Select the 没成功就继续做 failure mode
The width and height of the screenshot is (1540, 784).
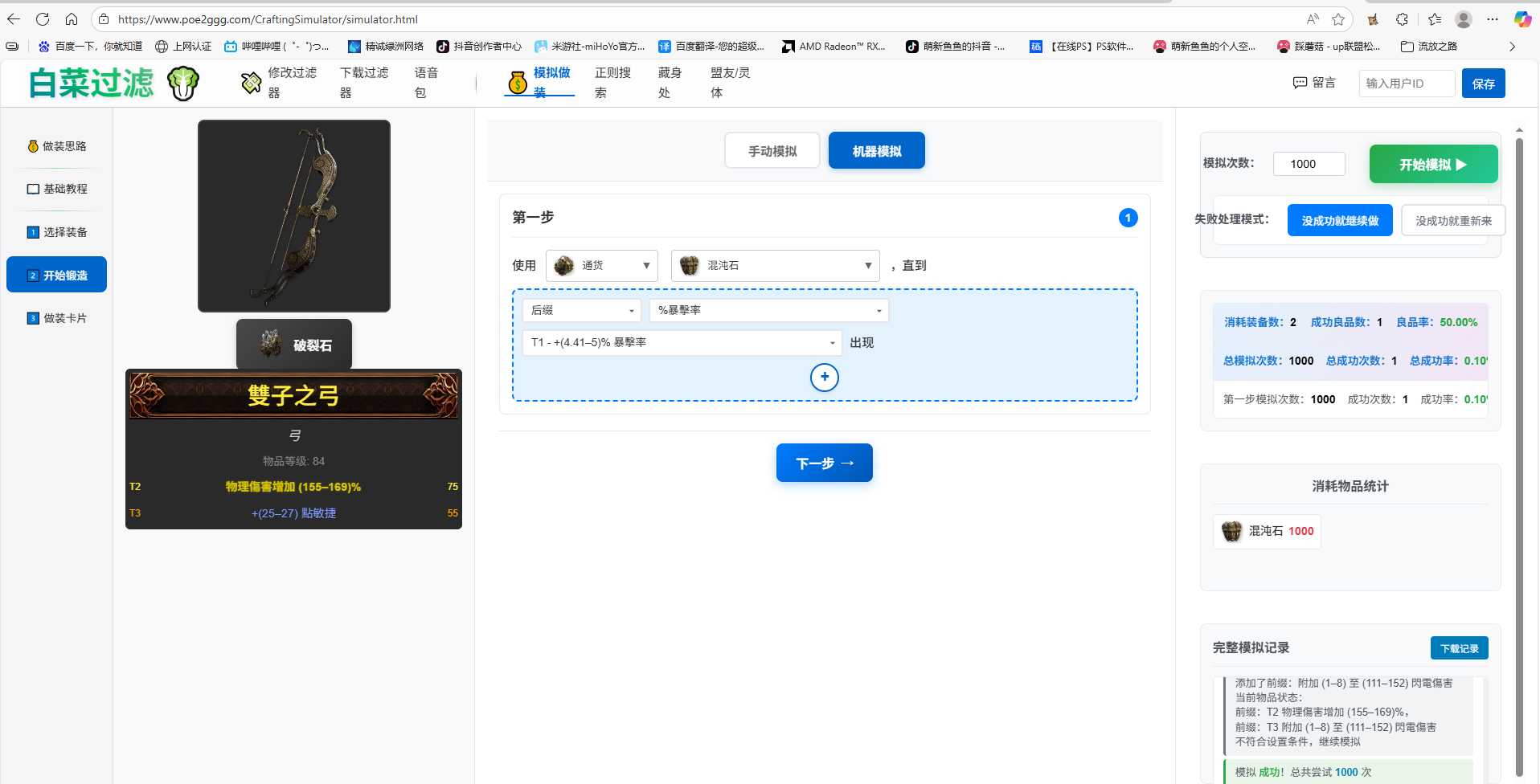coord(1340,220)
